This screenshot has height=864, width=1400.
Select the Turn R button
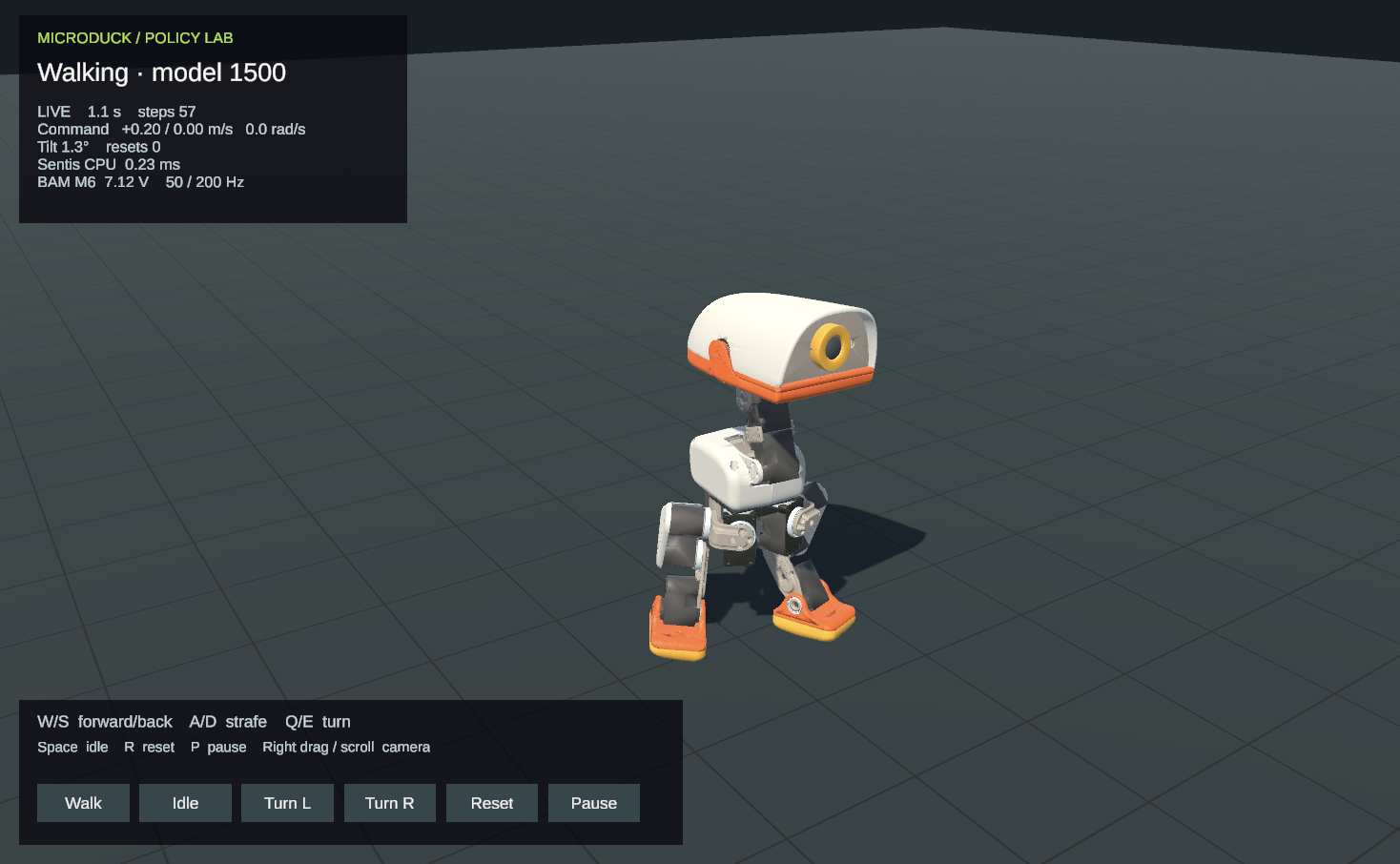coord(389,803)
